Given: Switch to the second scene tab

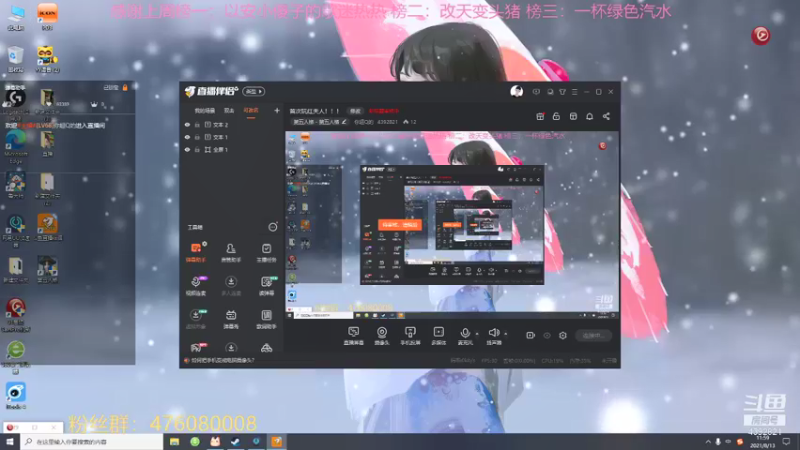Looking at the screenshot, I should [229, 111].
